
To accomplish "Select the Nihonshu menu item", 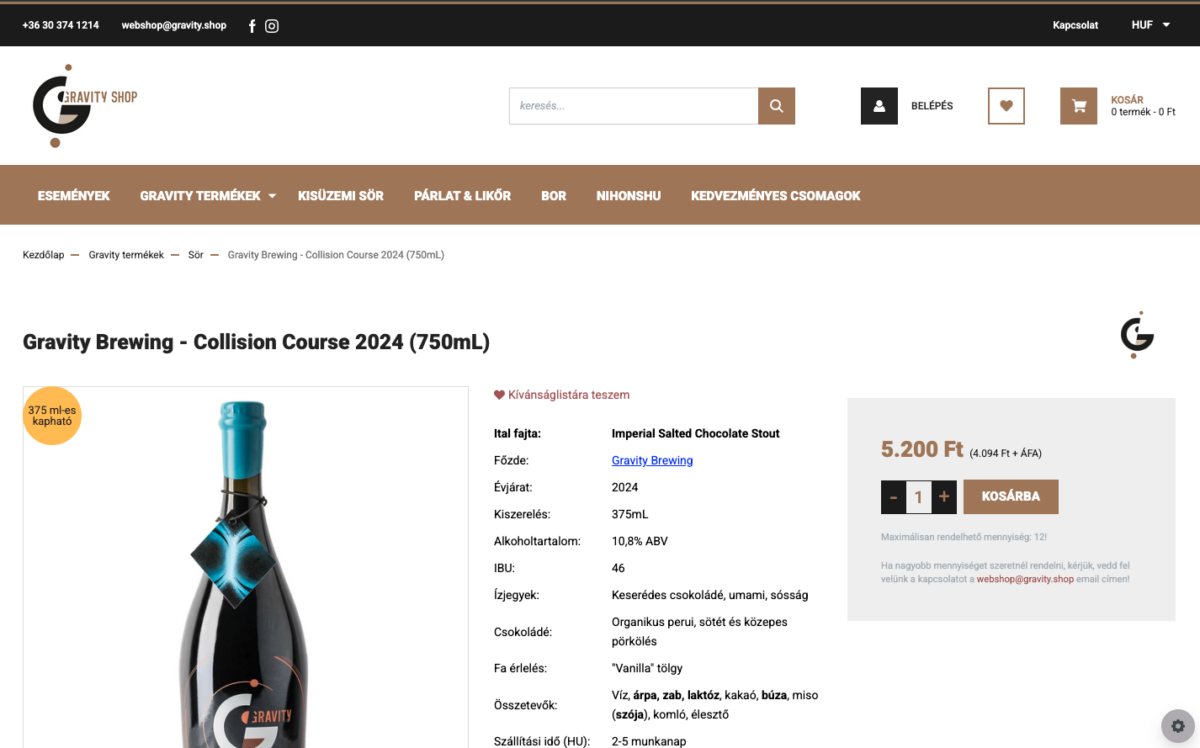I will click(x=629, y=196).
